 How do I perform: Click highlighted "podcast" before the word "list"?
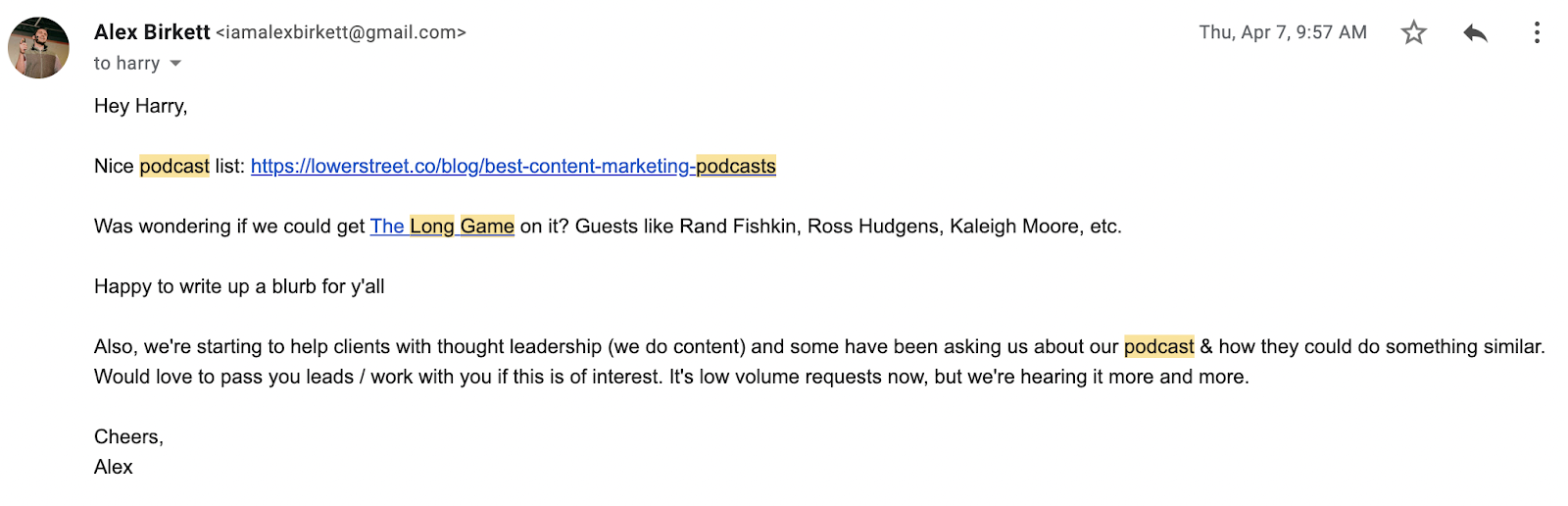(174, 167)
